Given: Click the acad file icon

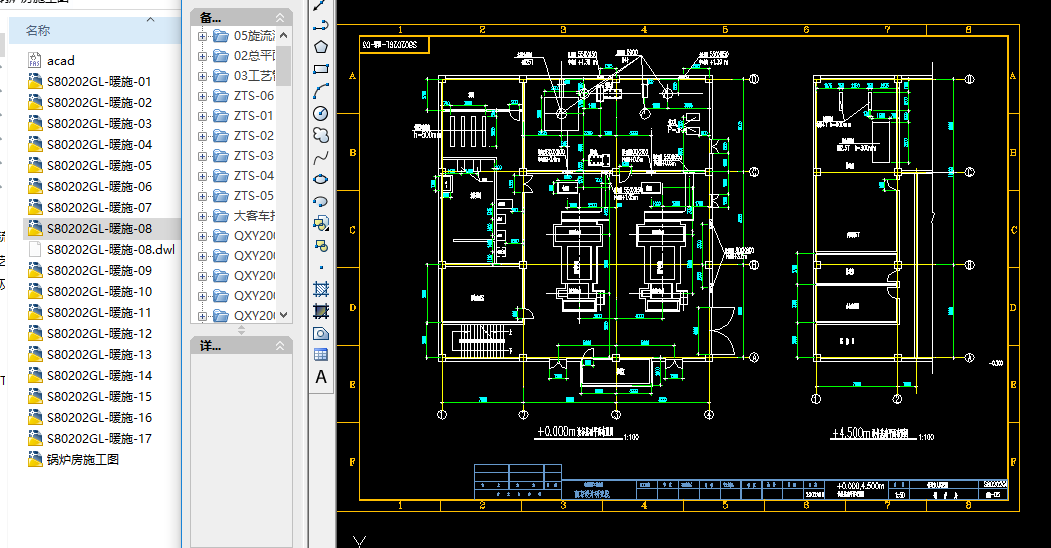Looking at the screenshot, I should tap(35, 60).
